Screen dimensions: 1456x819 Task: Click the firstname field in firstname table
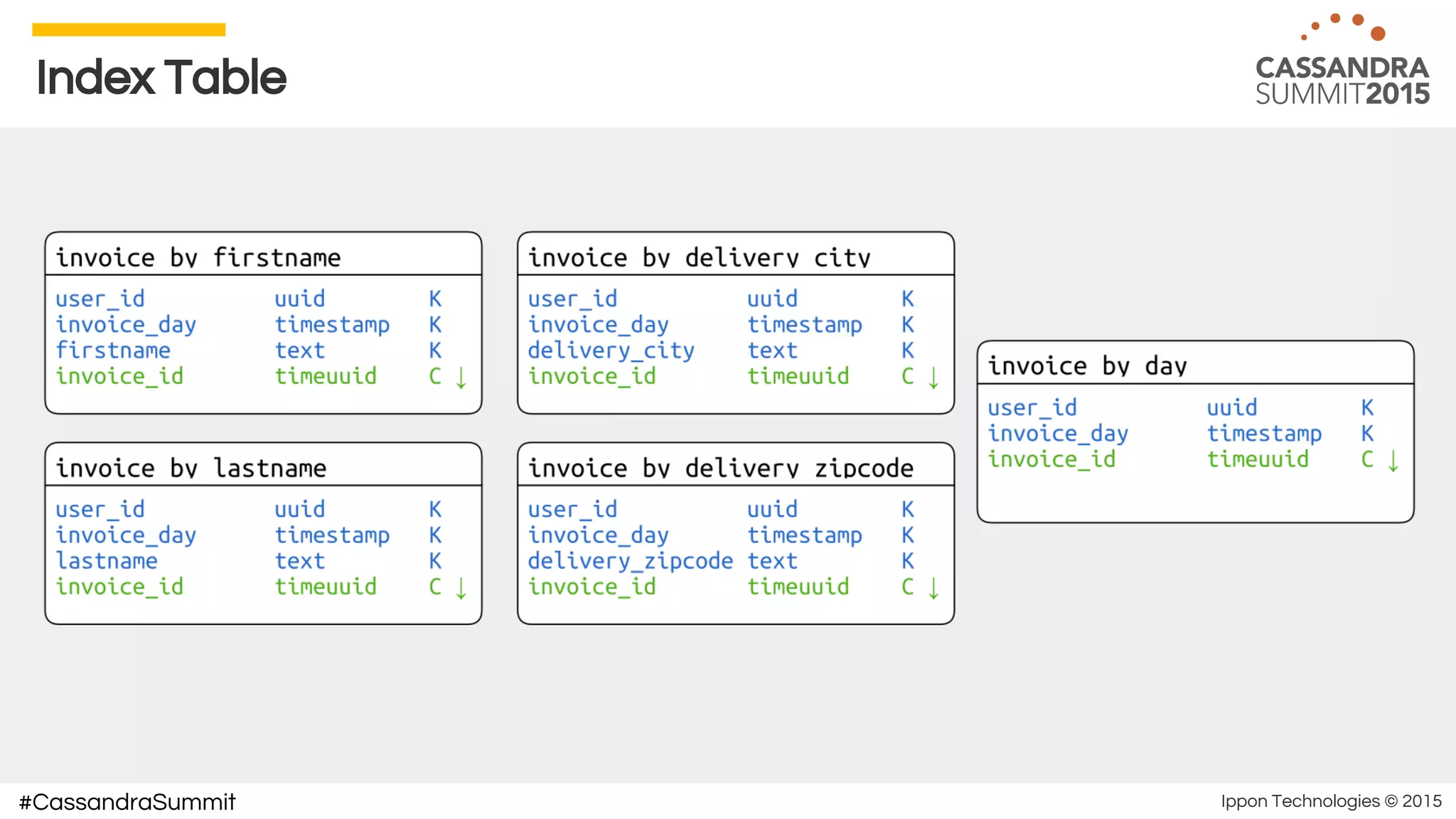coord(113,350)
